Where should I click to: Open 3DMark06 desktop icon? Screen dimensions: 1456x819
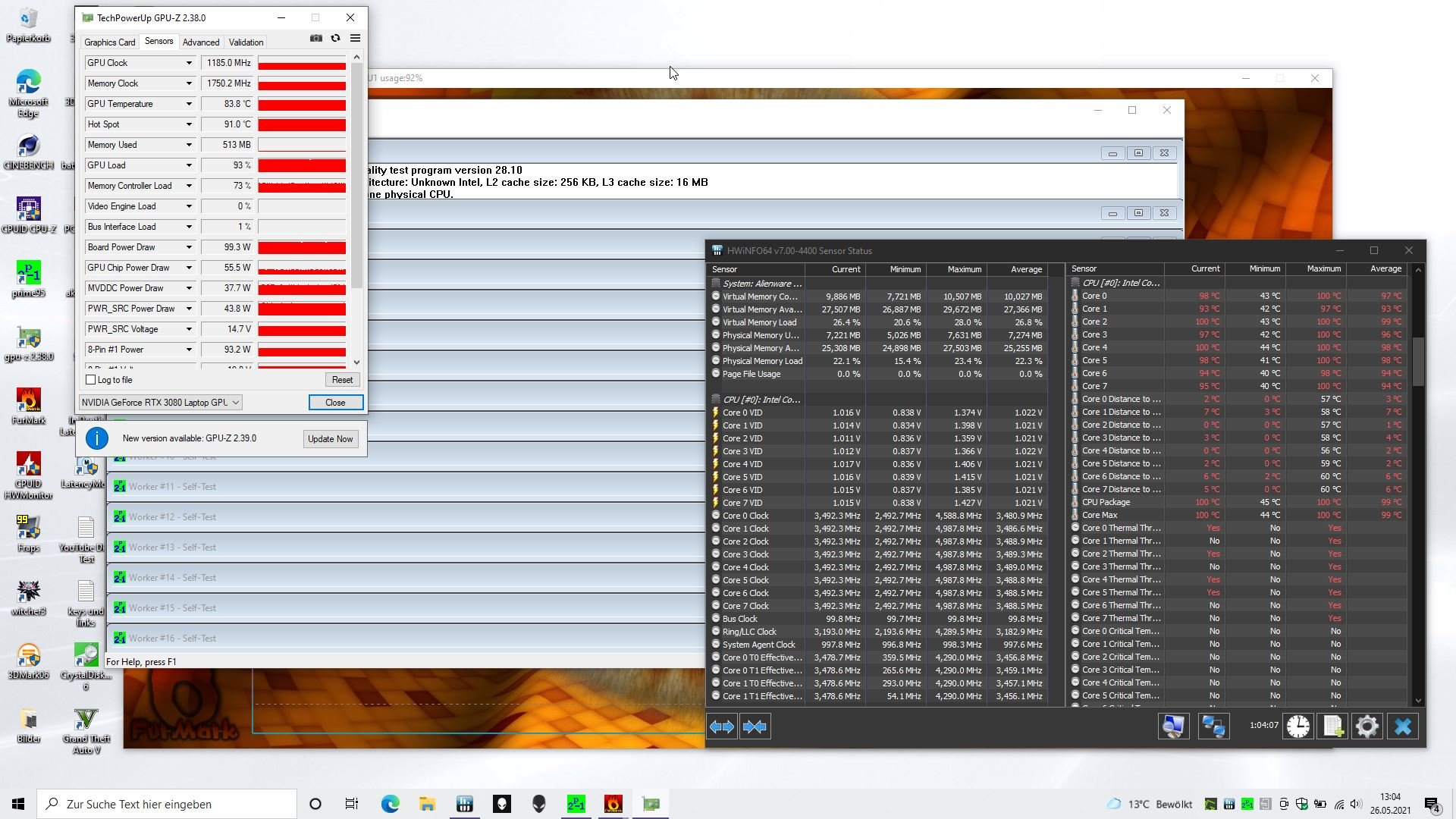click(29, 661)
